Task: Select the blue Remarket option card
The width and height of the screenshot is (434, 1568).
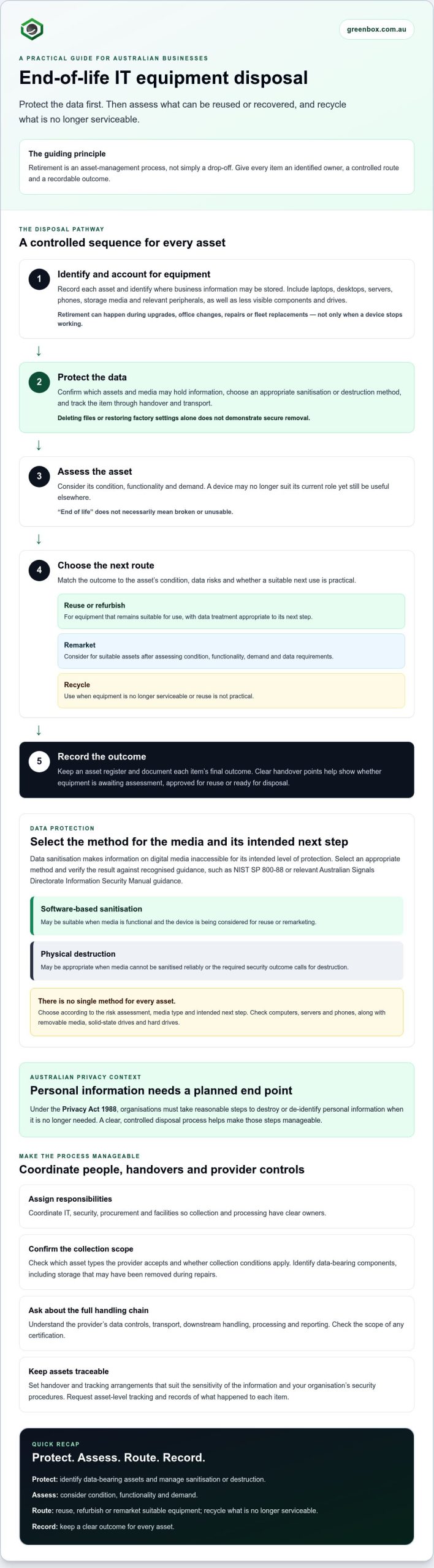Action: [231, 650]
